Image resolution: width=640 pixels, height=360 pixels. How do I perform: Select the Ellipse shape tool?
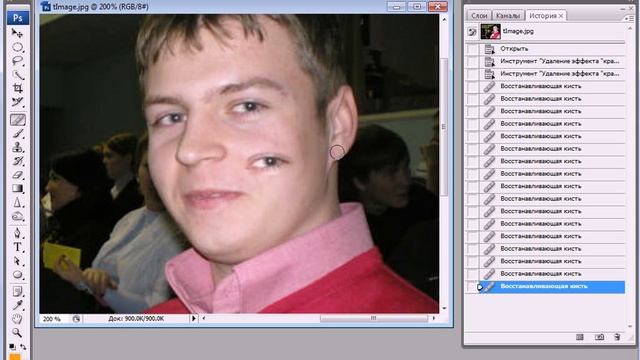point(18,275)
